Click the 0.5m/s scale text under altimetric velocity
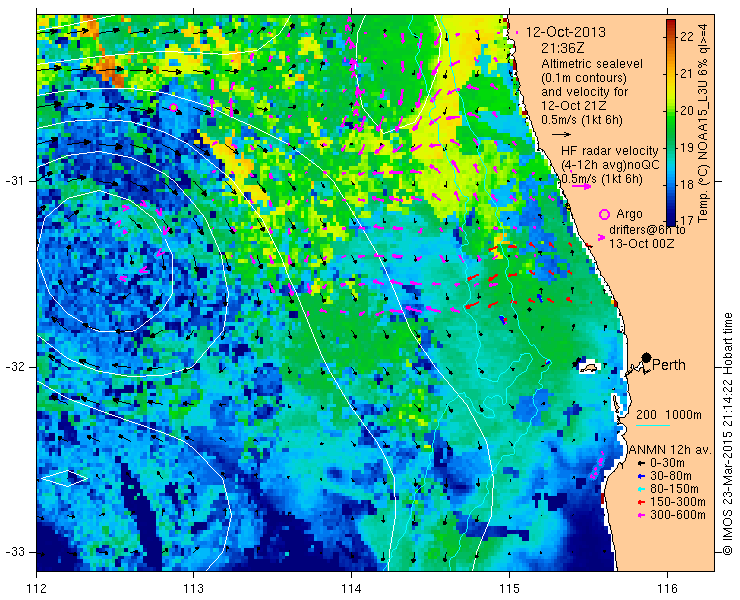This screenshot has width=740, height=600. point(581,120)
